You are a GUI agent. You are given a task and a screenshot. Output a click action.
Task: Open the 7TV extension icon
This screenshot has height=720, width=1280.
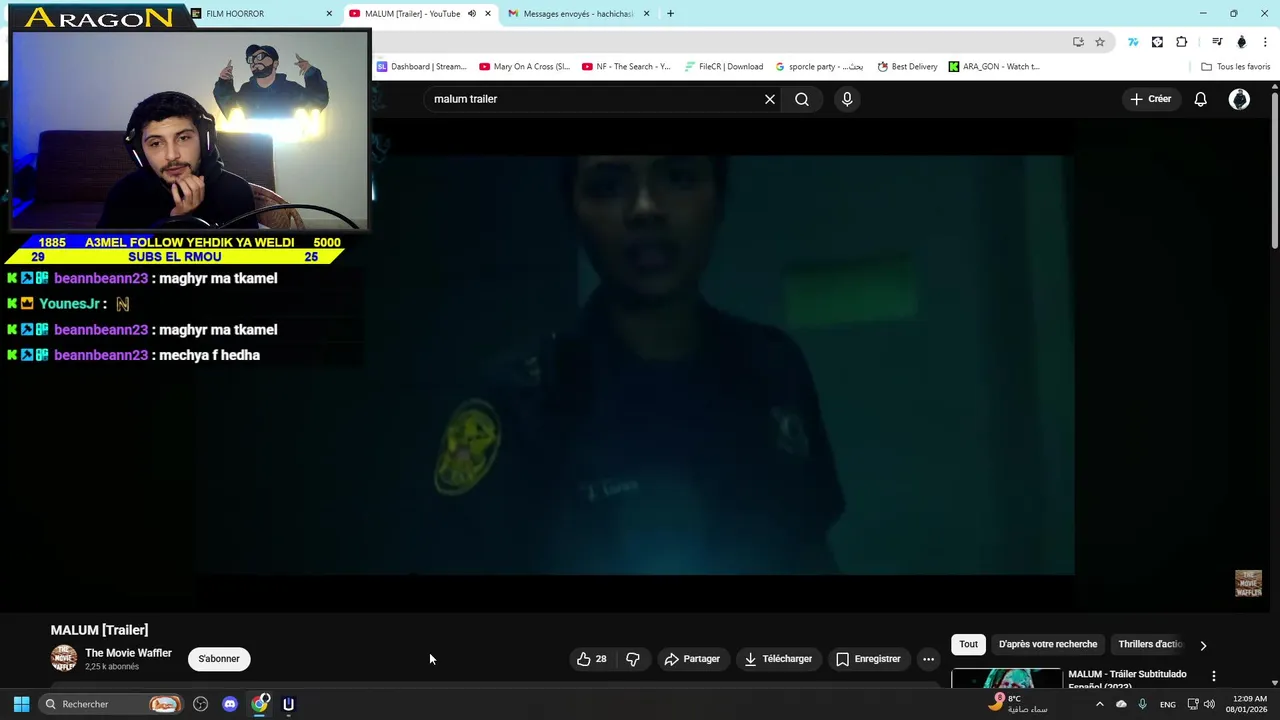(1133, 42)
